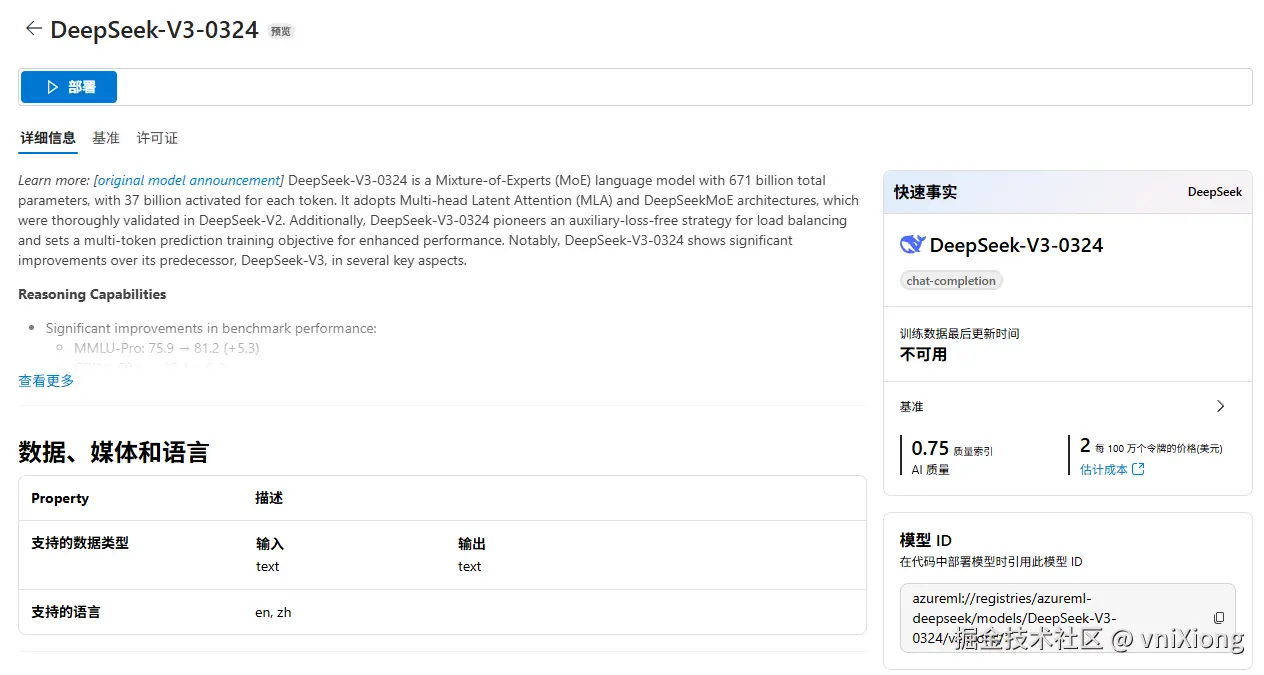Open the 许可证 tab
This screenshot has width=1264, height=675.
click(157, 138)
